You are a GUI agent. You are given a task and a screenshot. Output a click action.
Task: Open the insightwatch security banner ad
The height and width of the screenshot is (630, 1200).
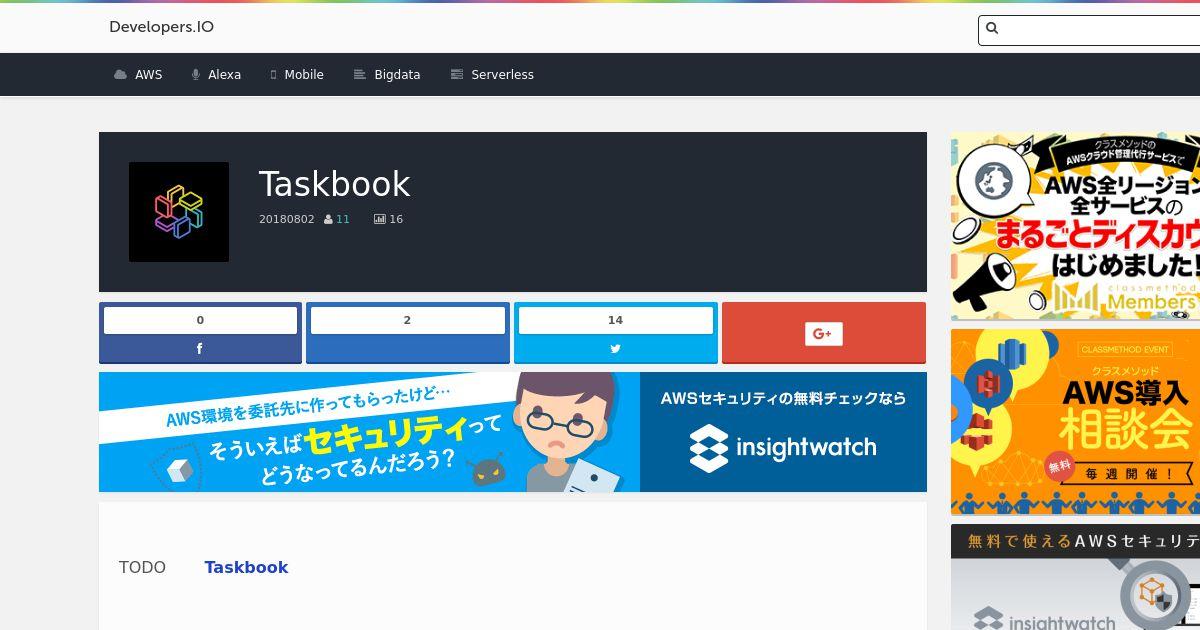(513, 432)
